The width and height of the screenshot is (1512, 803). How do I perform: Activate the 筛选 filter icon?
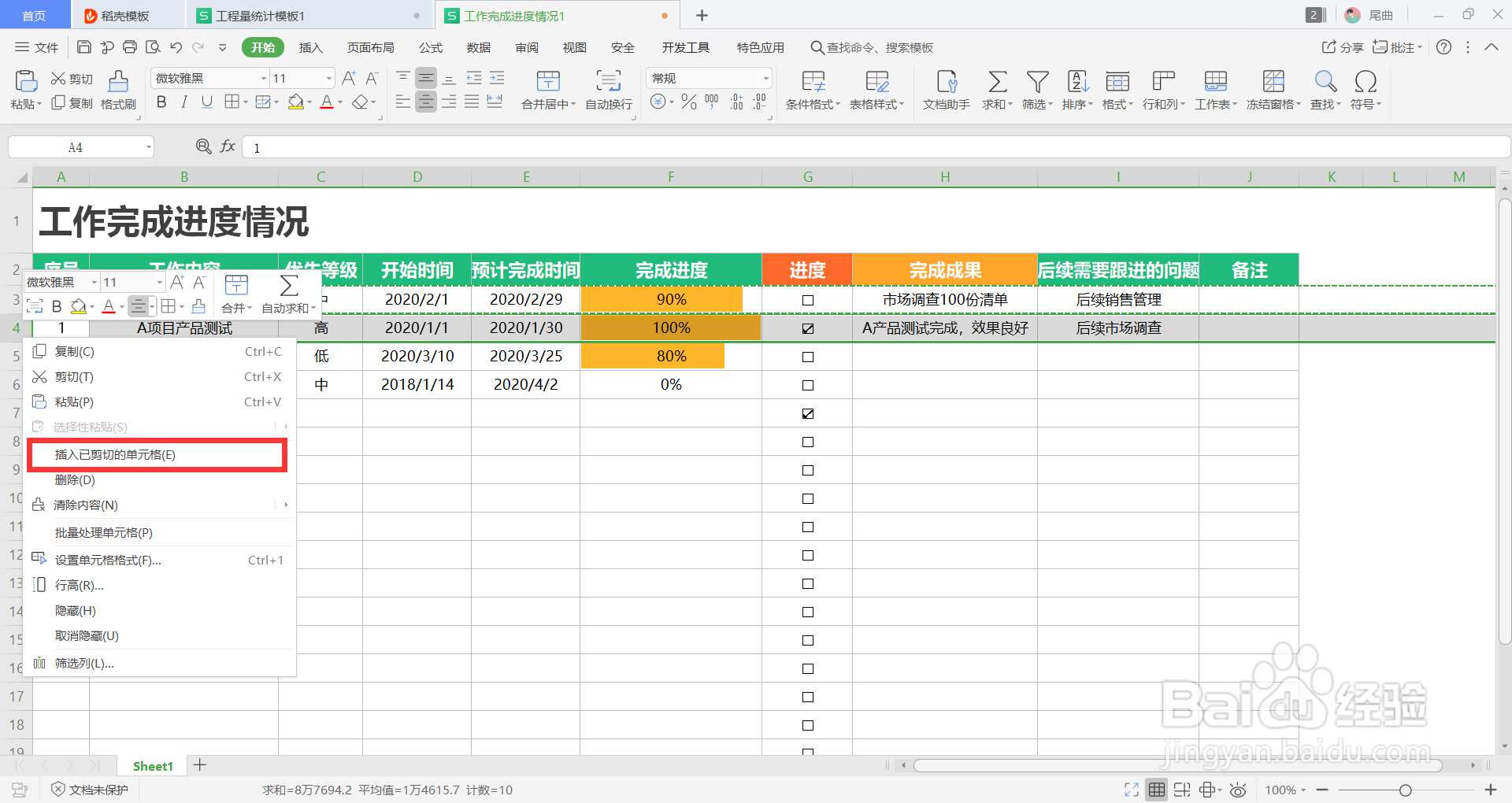1036,88
